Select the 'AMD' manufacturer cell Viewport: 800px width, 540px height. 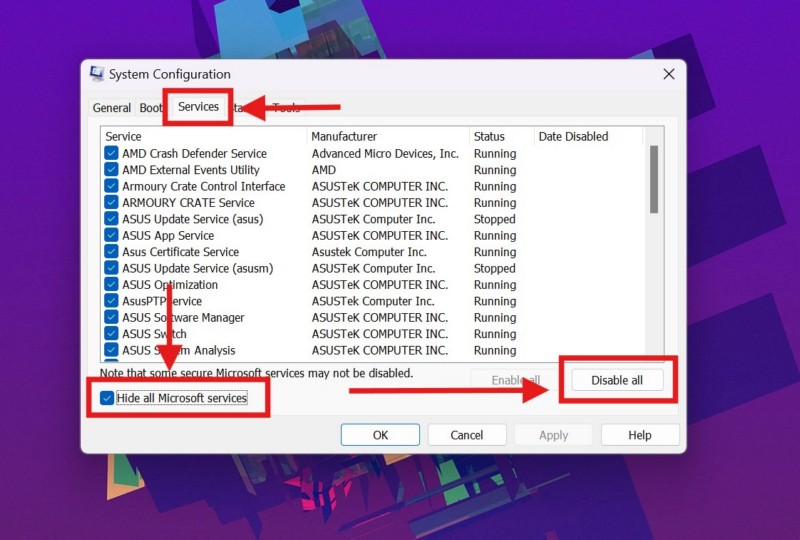click(x=324, y=169)
